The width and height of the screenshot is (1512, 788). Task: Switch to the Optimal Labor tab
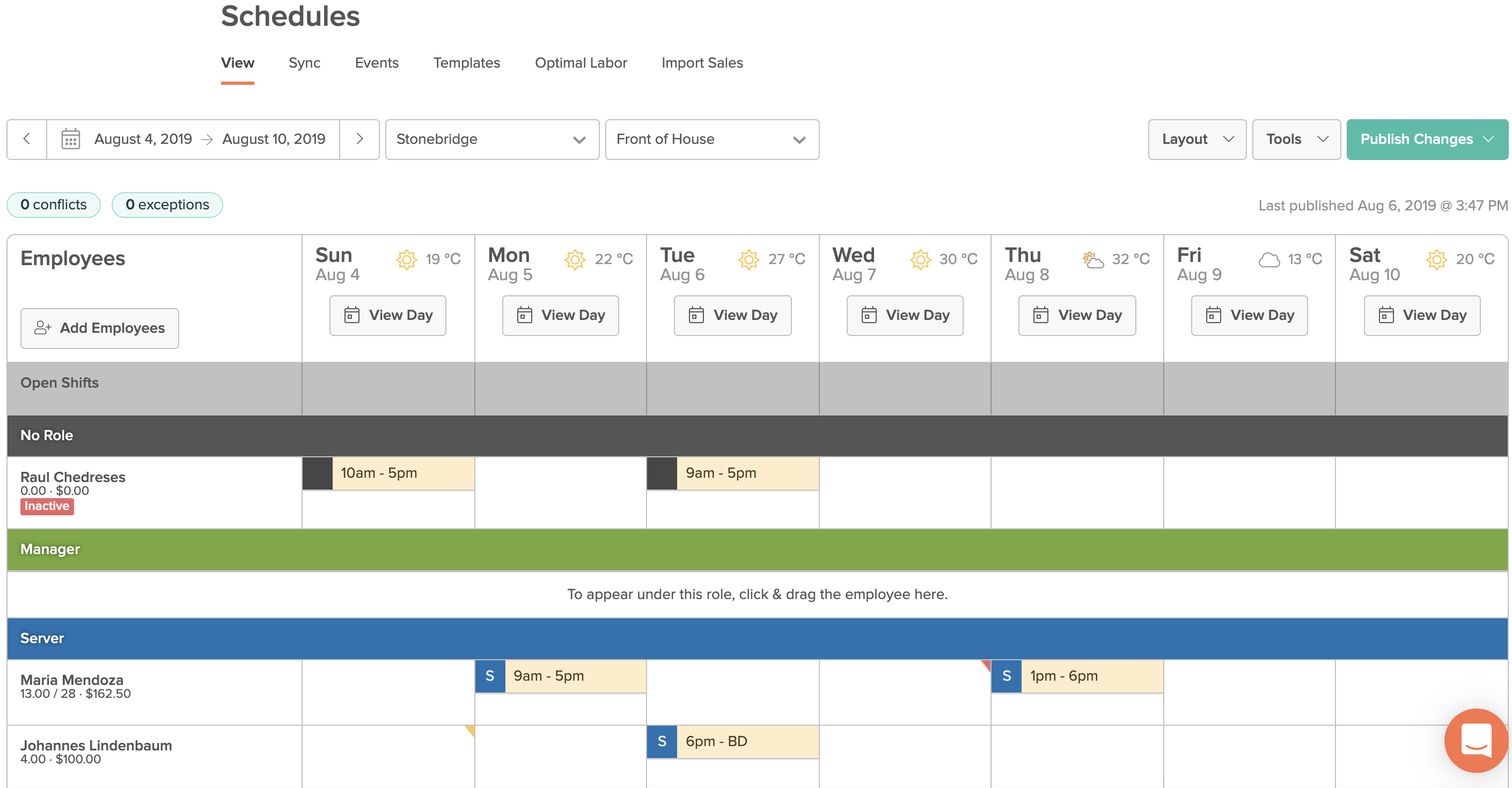(x=581, y=63)
